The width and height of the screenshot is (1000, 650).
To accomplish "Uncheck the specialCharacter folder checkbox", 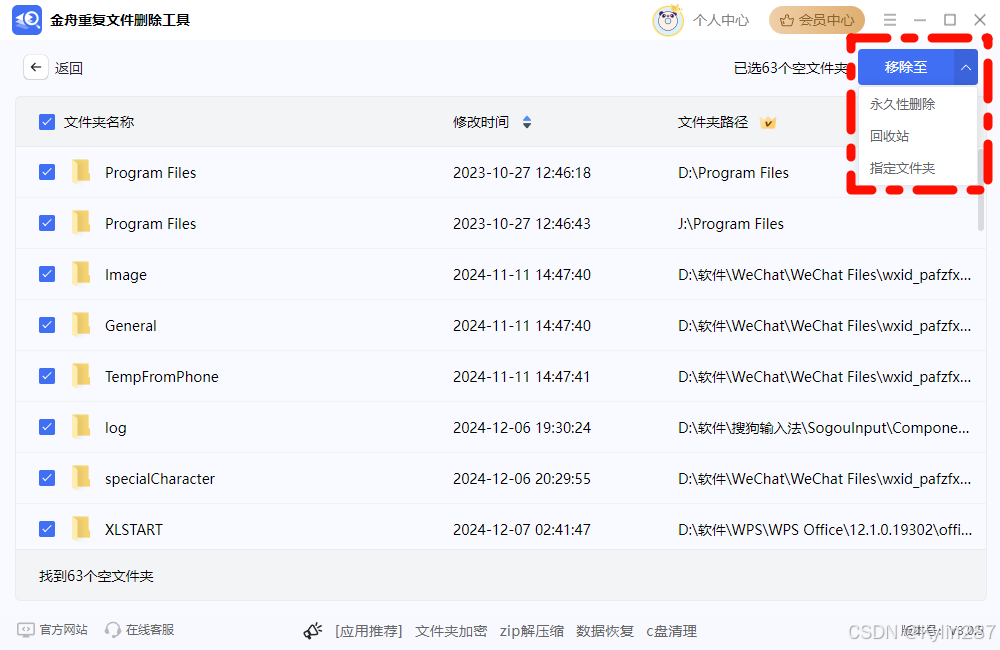I will (x=47, y=478).
